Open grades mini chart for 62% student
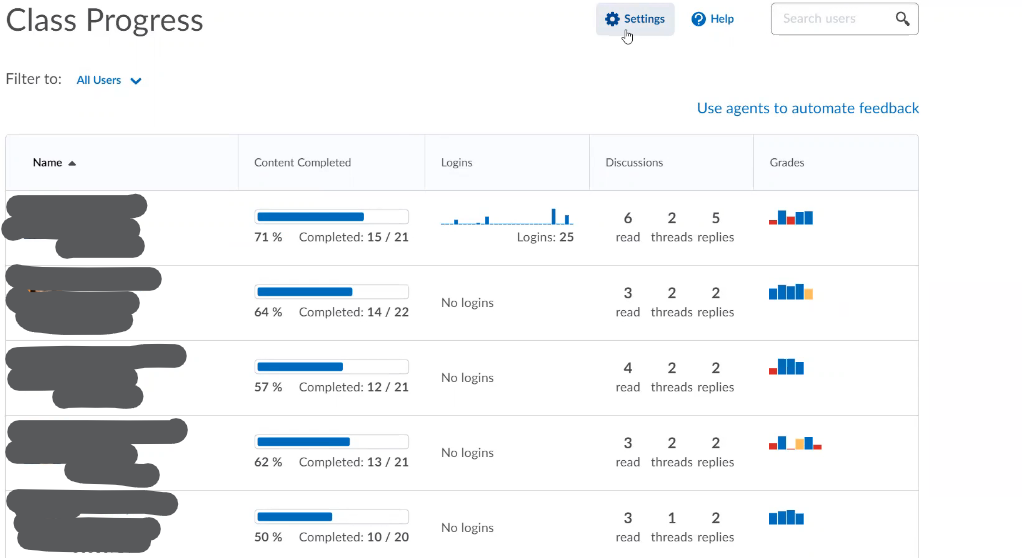 click(x=795, y=442)
